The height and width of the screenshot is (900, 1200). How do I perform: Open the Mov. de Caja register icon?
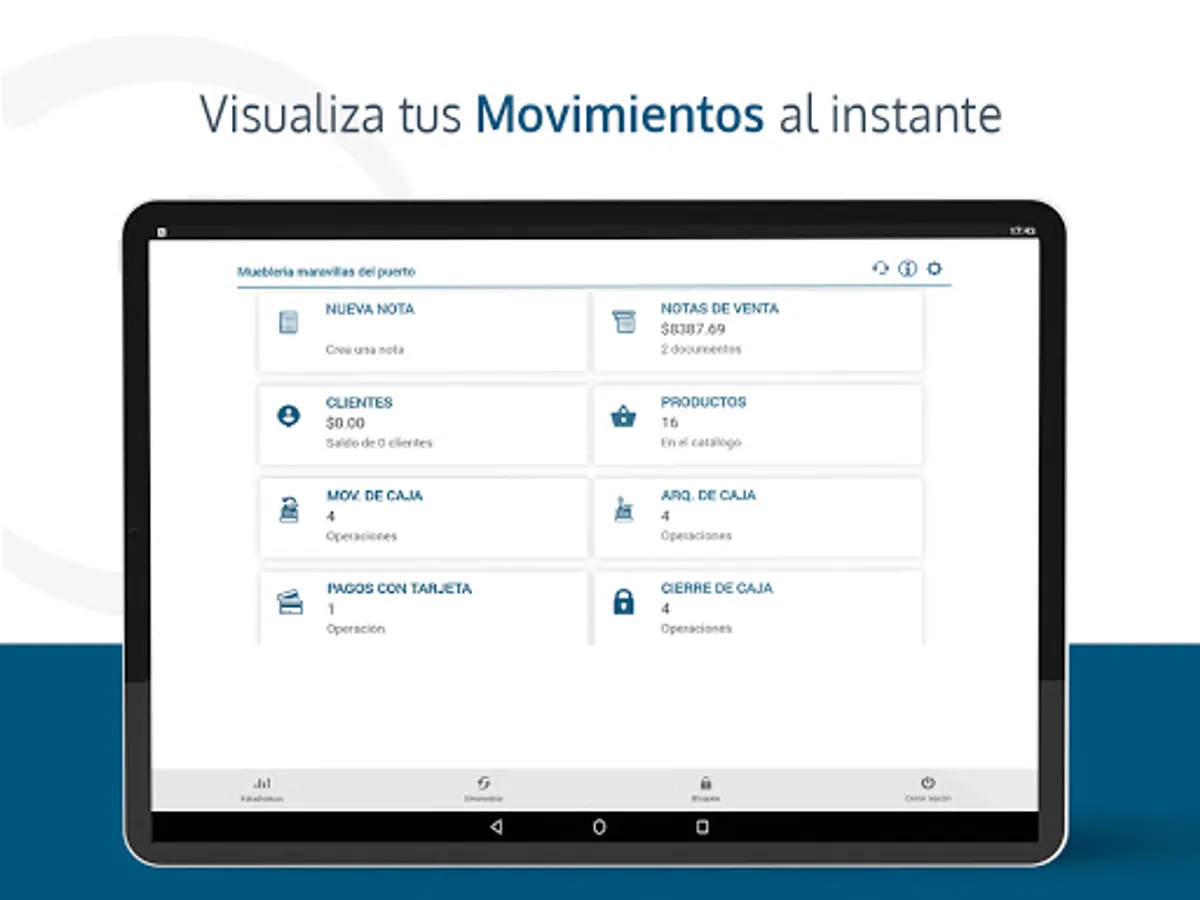point(288,509)
